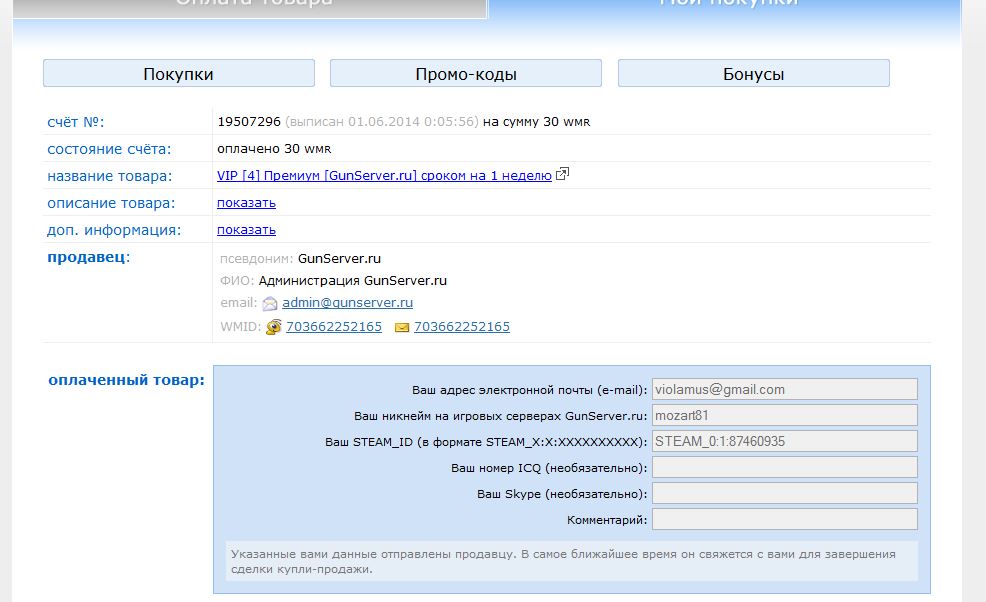Click the GunServer.ru nickname field
Screen dimensions: 986x602
click(x=784, y=415)
